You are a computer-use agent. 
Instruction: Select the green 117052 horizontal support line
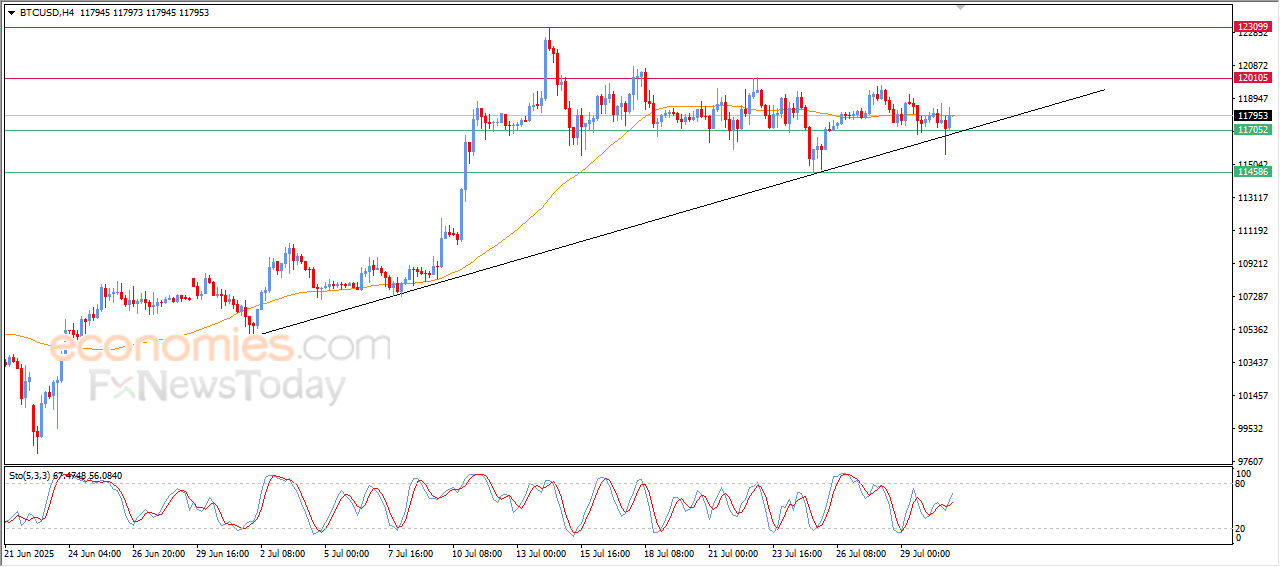[x=617, y=130]
